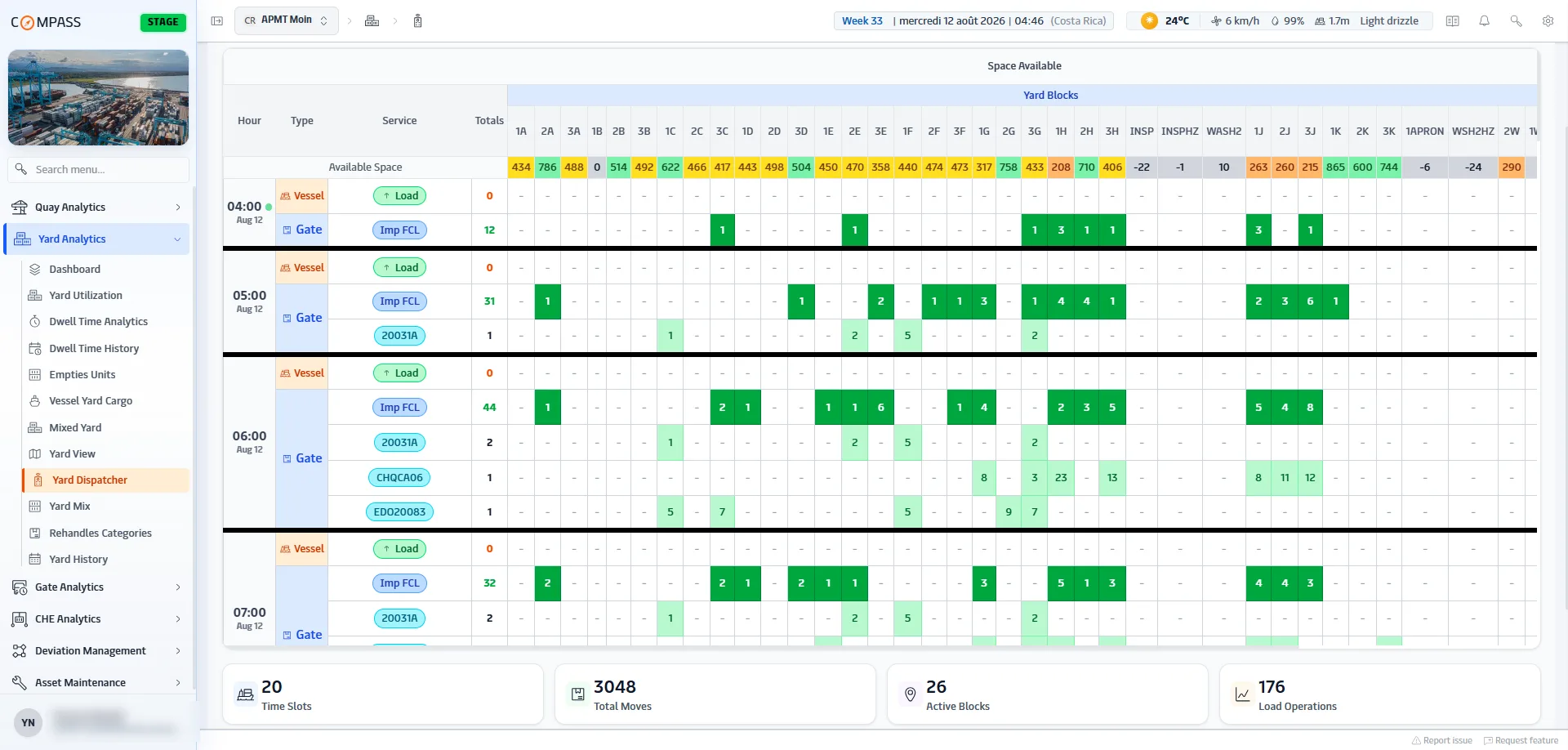Screen dimensions: 1568x750
Task: Open the settings gear icon
Action: coord(1548,21)
